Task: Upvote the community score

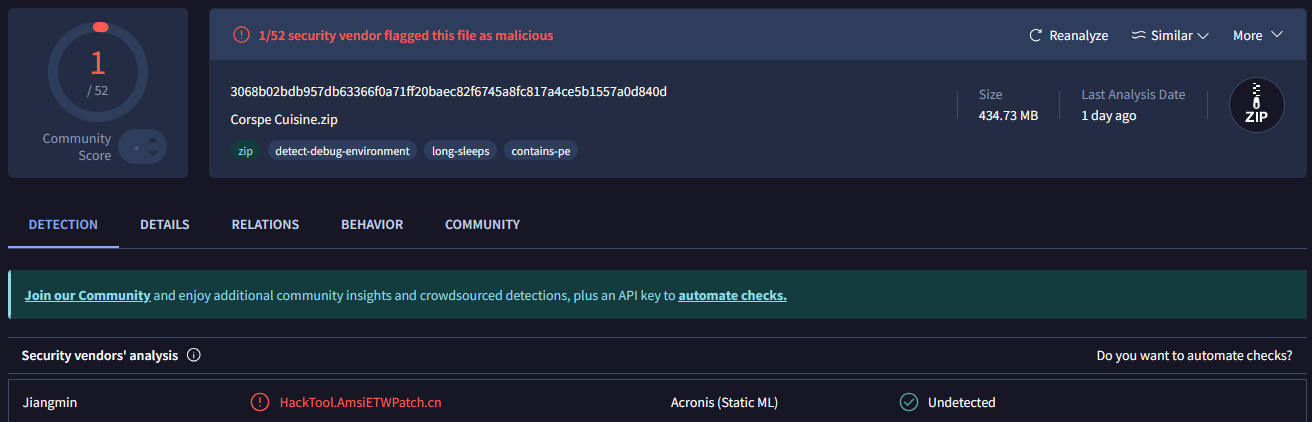Action: (152, 139)
